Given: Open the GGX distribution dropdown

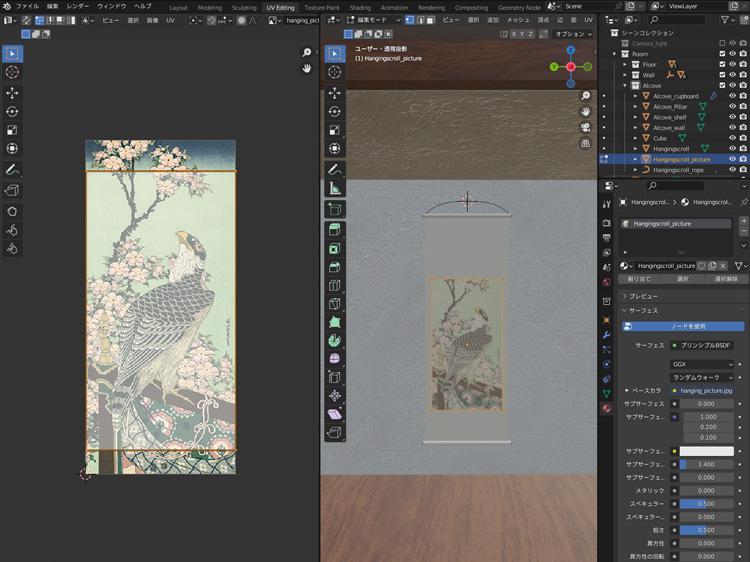Looking at the screenshot, I should [x=703, y=364].
